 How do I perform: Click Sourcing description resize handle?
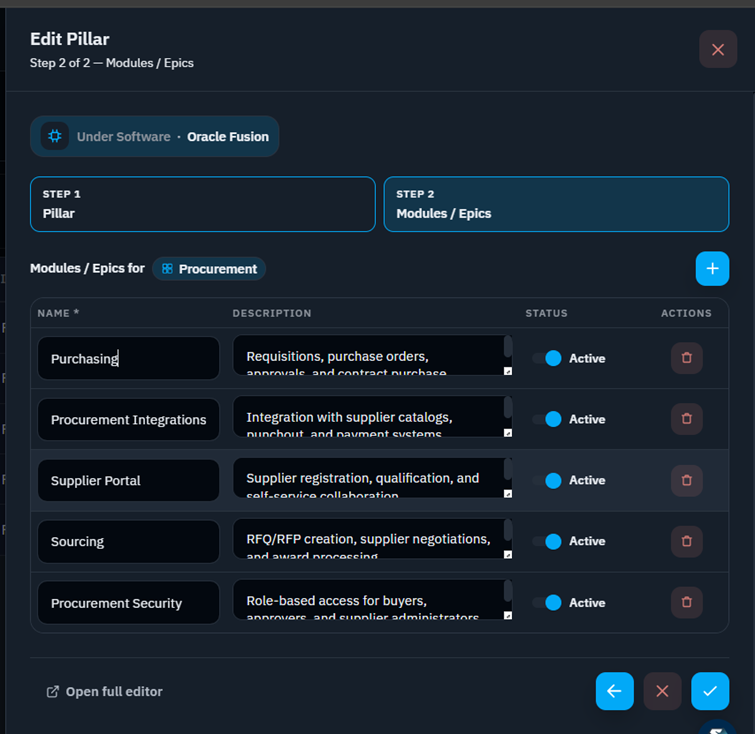508,555
